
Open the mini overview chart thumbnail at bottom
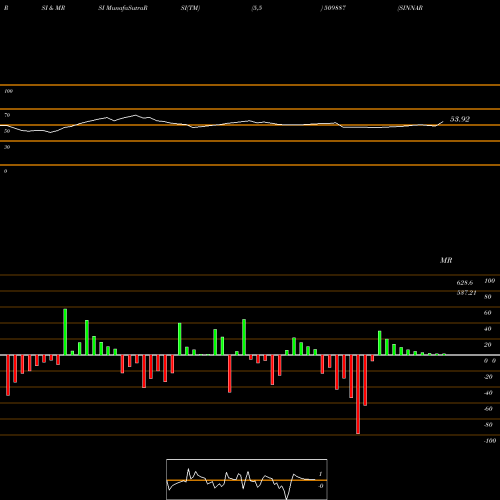[x=247, y=479]
